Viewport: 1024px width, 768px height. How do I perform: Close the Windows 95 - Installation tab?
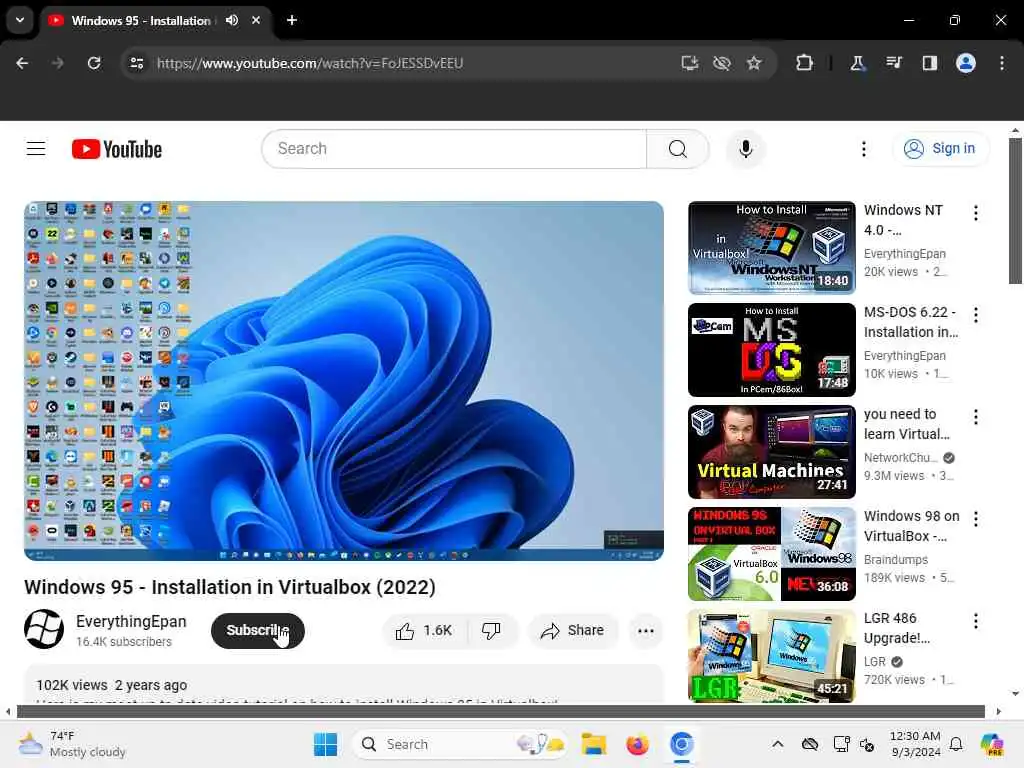coord(256,20)
